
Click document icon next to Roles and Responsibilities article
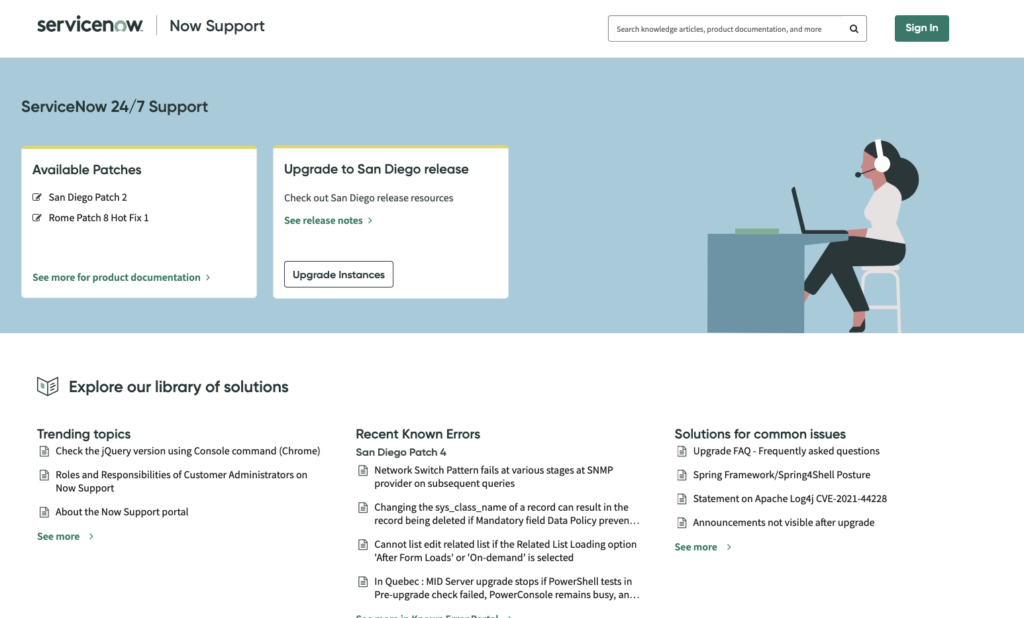44,475
